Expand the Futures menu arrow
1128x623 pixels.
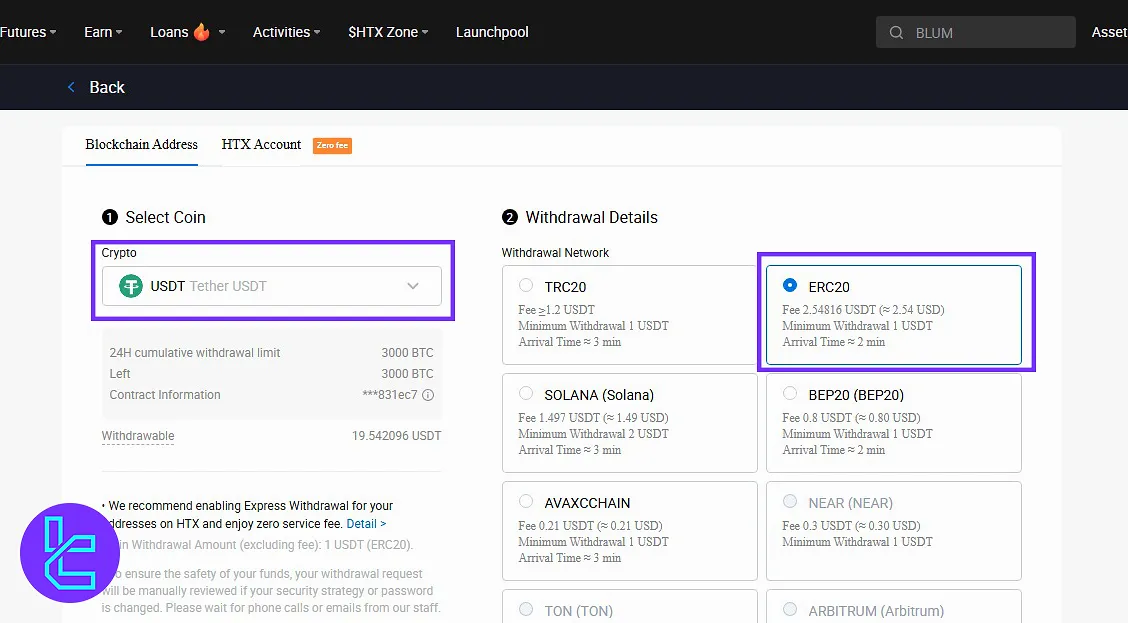click(x=53, y=32)
